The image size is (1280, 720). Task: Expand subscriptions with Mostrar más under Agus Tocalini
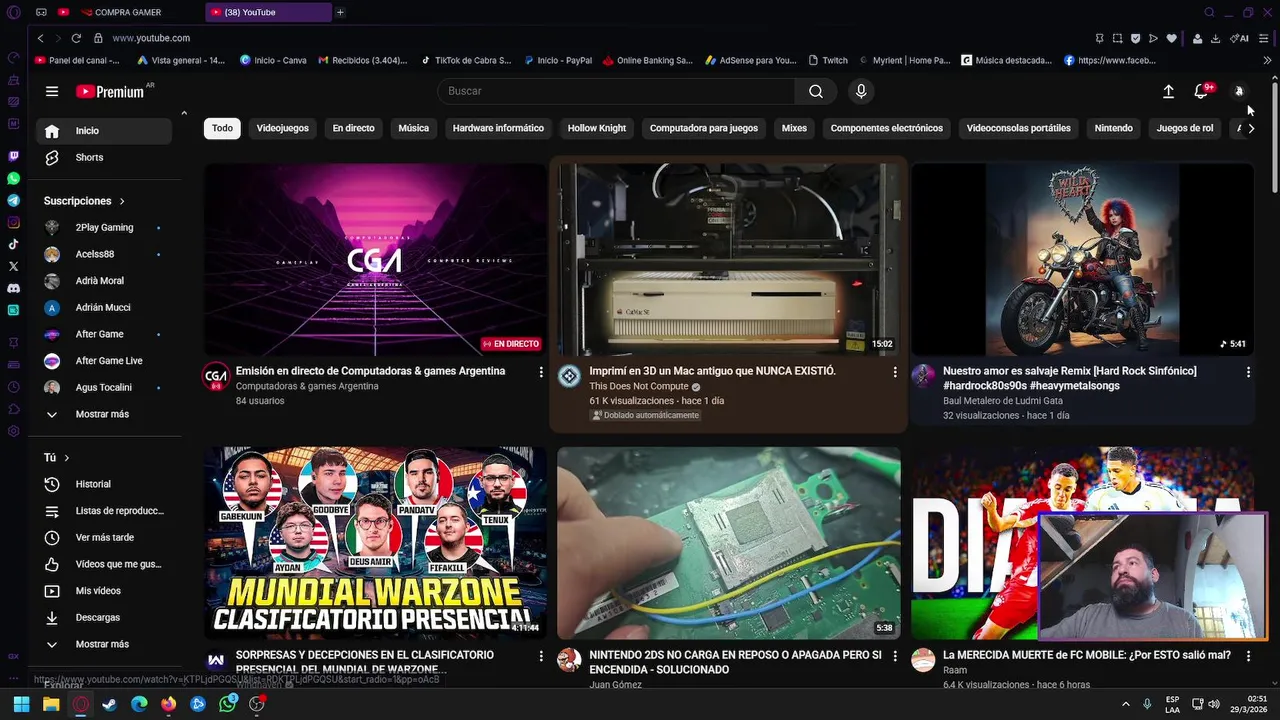click(100, 414)
